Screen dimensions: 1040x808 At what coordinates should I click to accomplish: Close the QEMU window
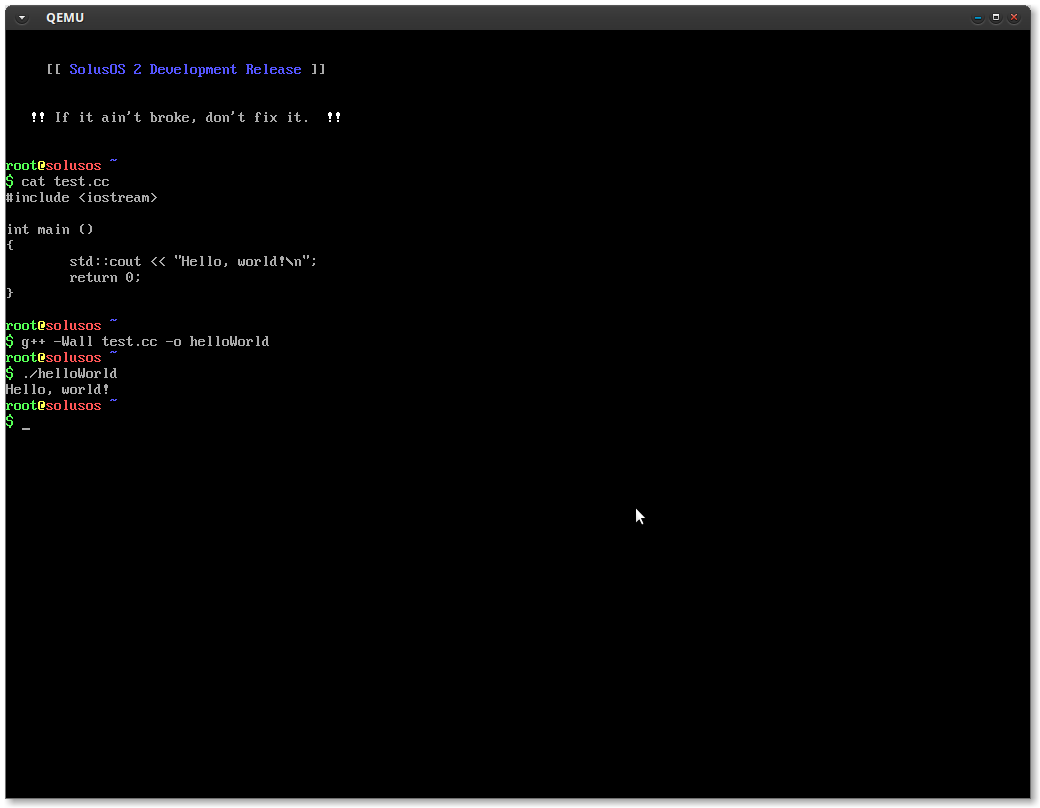click(x=1015, y=17)
